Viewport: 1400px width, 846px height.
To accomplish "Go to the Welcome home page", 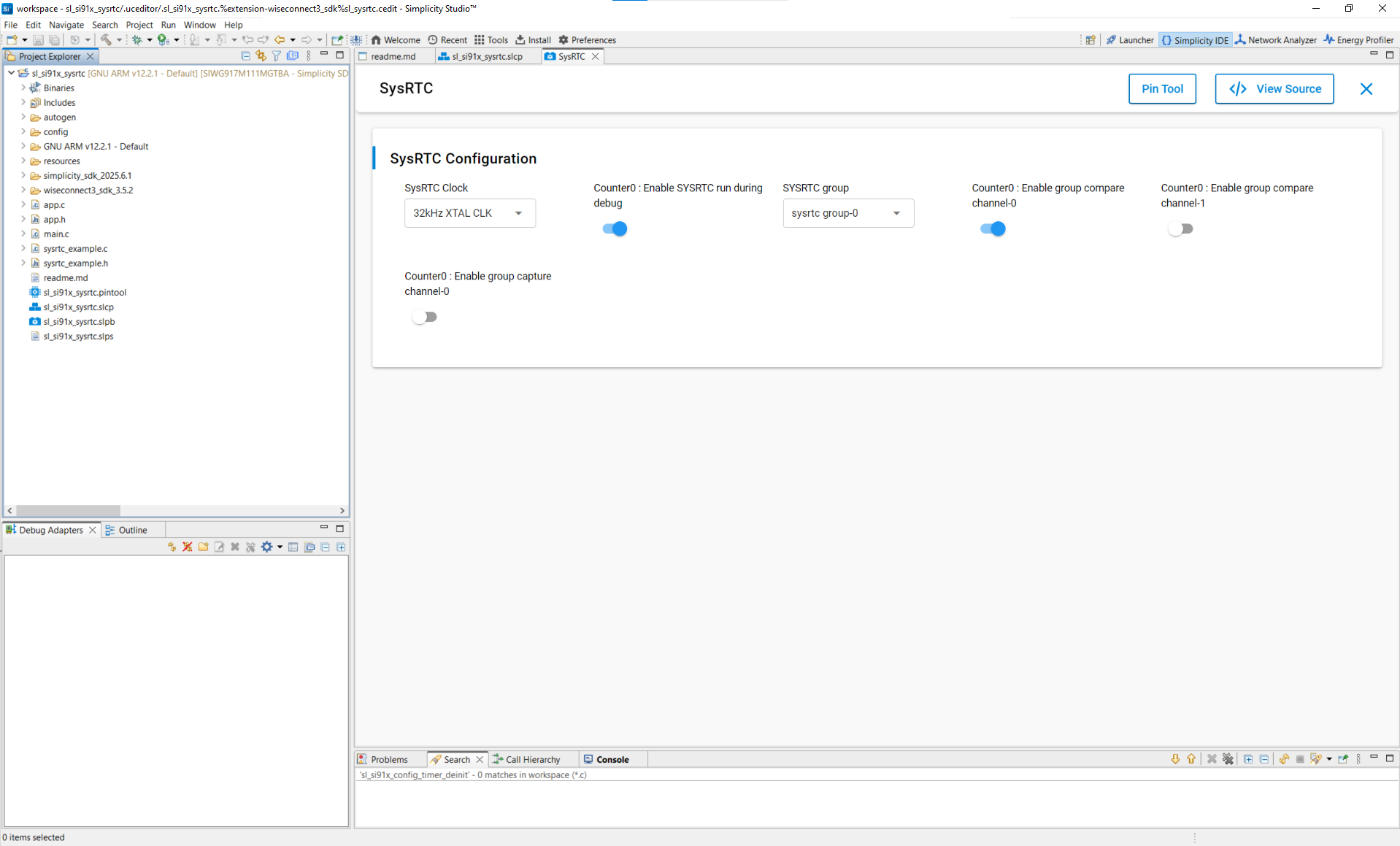I will pyautogui.click(x=396, y=40).
